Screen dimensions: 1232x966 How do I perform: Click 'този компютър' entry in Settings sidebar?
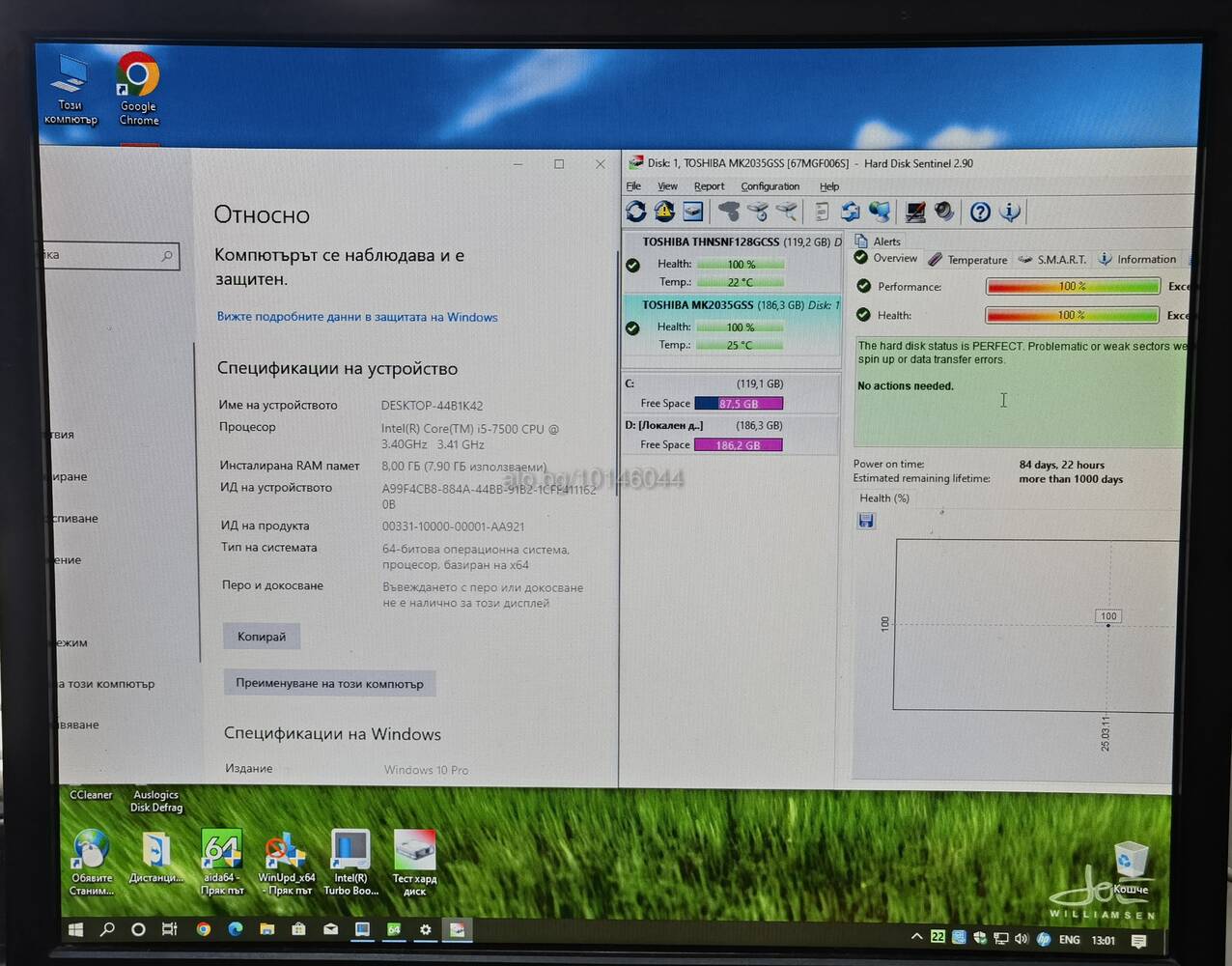pos(106,684)
